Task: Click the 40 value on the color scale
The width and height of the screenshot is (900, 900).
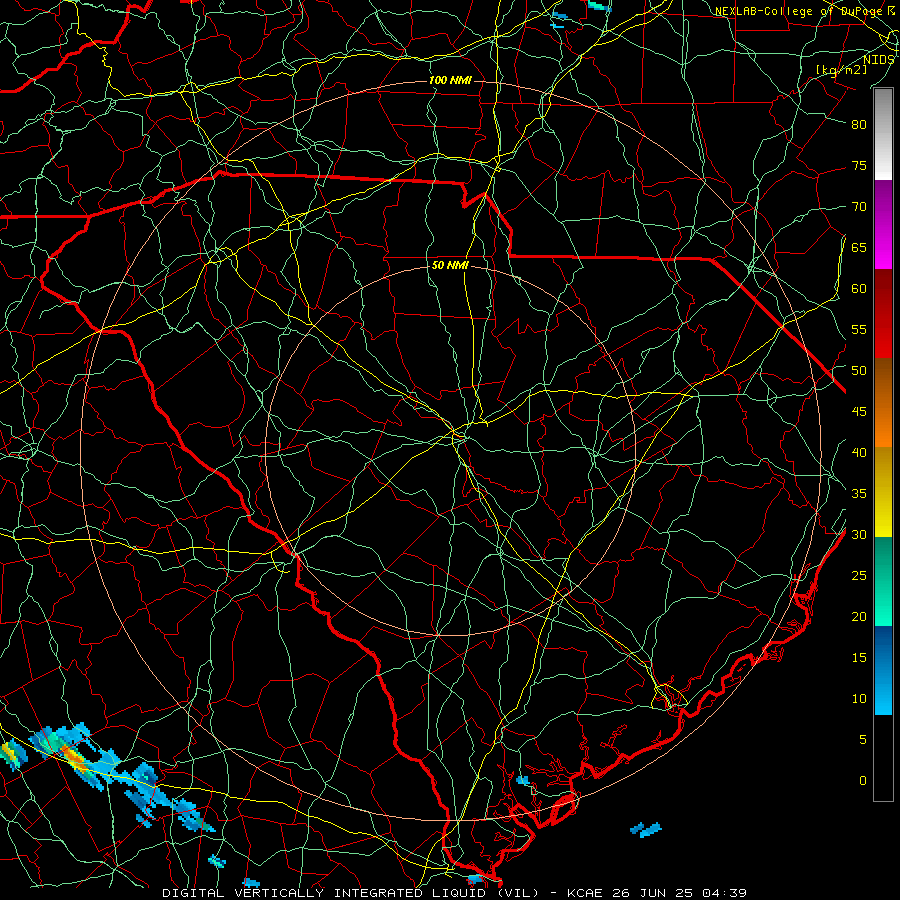Action: pyautogui.click(x=859, y=453)
